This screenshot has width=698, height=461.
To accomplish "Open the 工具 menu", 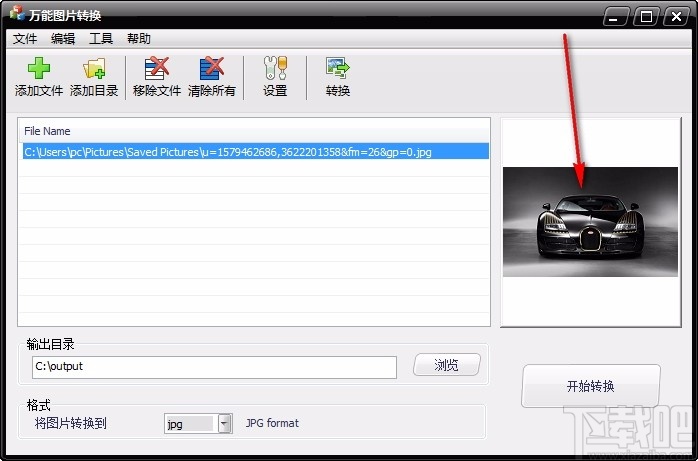I will [101, 39].
